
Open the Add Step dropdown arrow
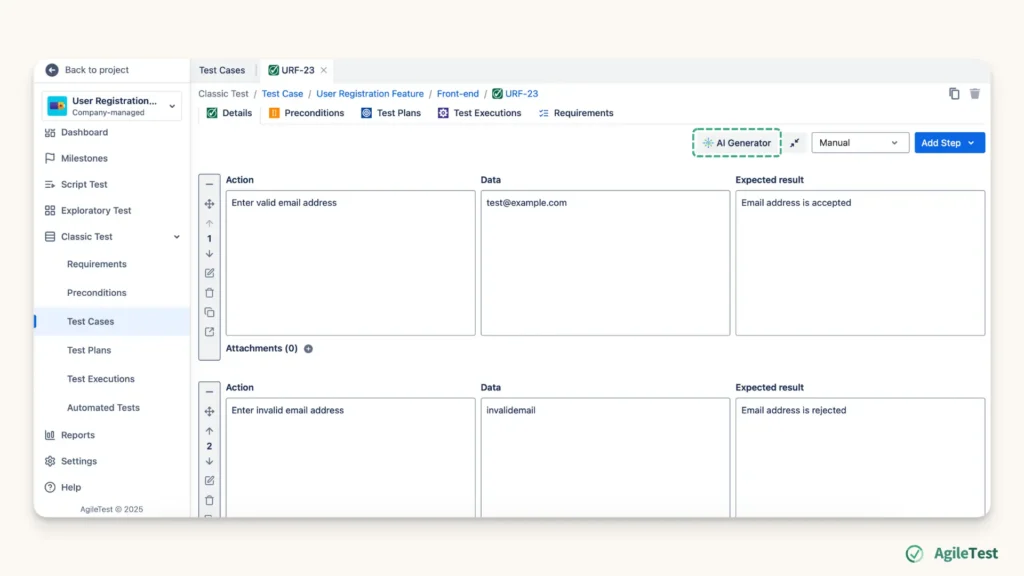[972, 143]
